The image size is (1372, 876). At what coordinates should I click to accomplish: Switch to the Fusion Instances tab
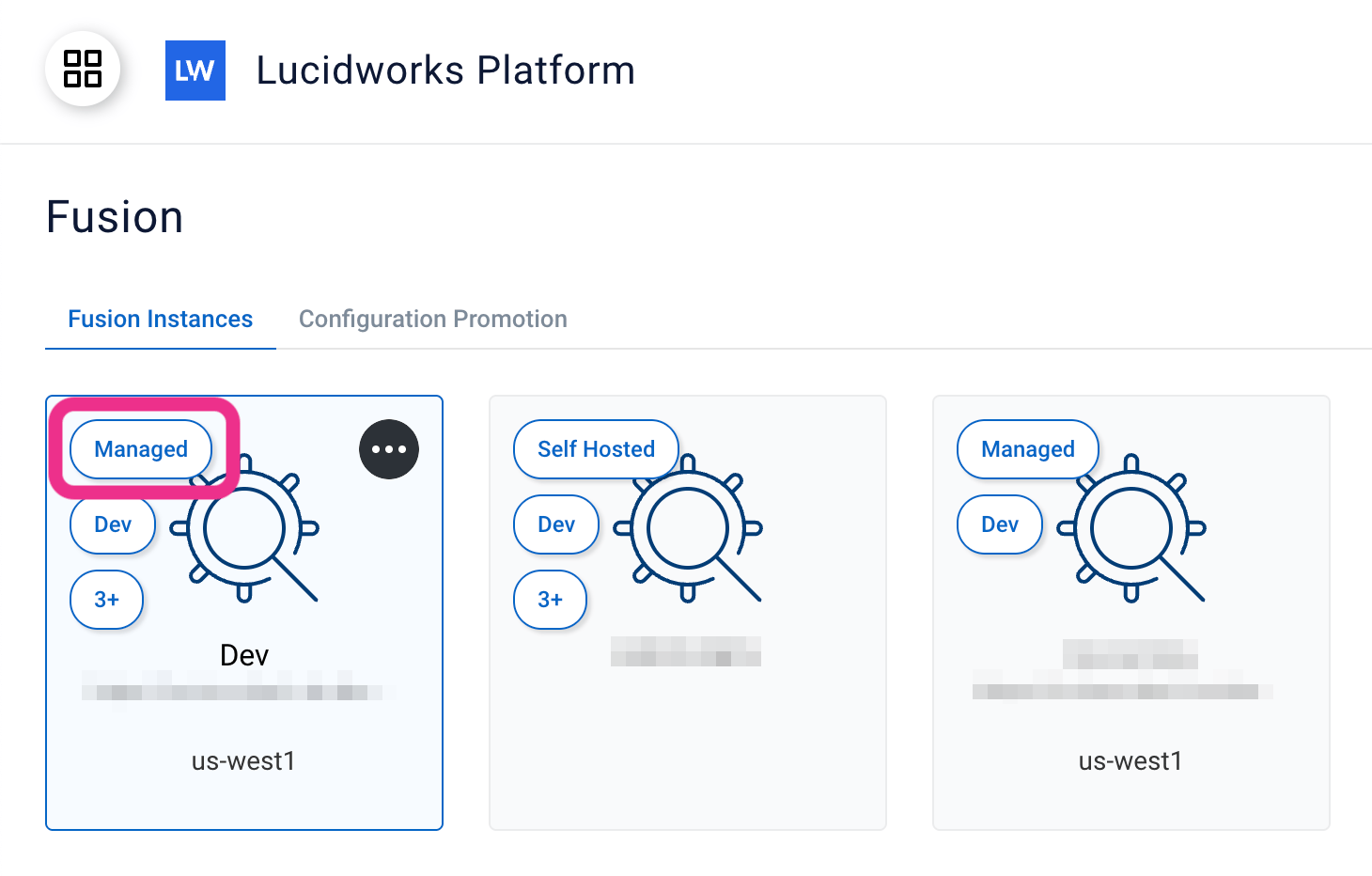[x=161, y=320]
